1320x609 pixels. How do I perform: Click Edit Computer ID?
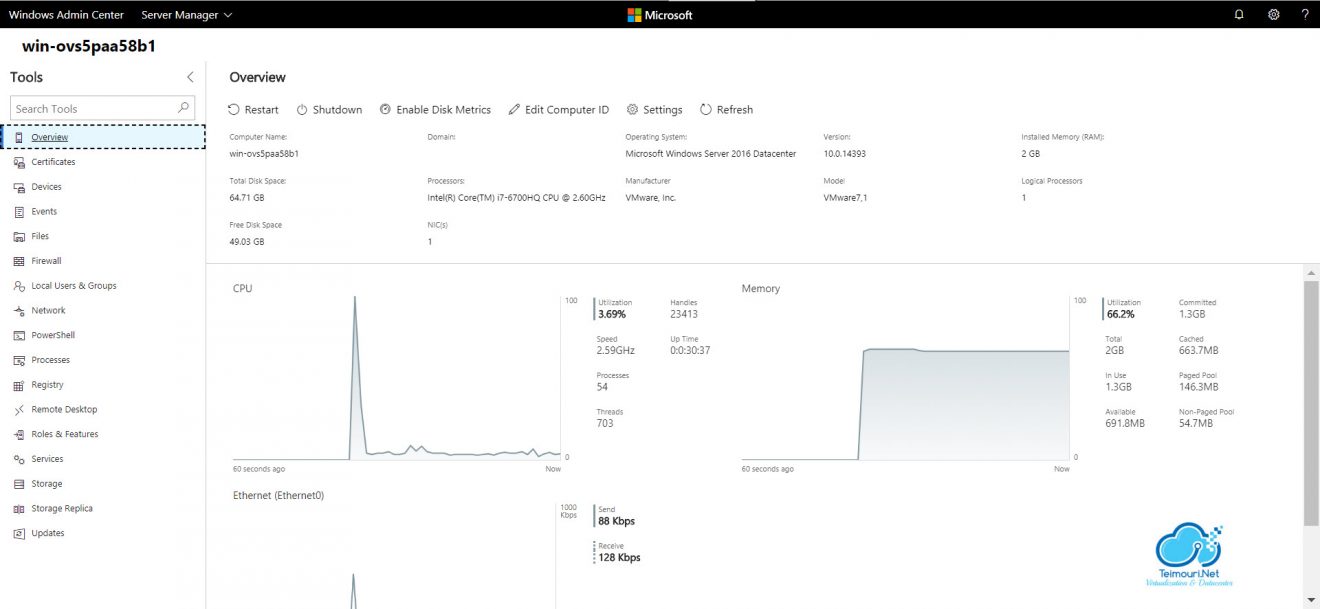(558, 110)
